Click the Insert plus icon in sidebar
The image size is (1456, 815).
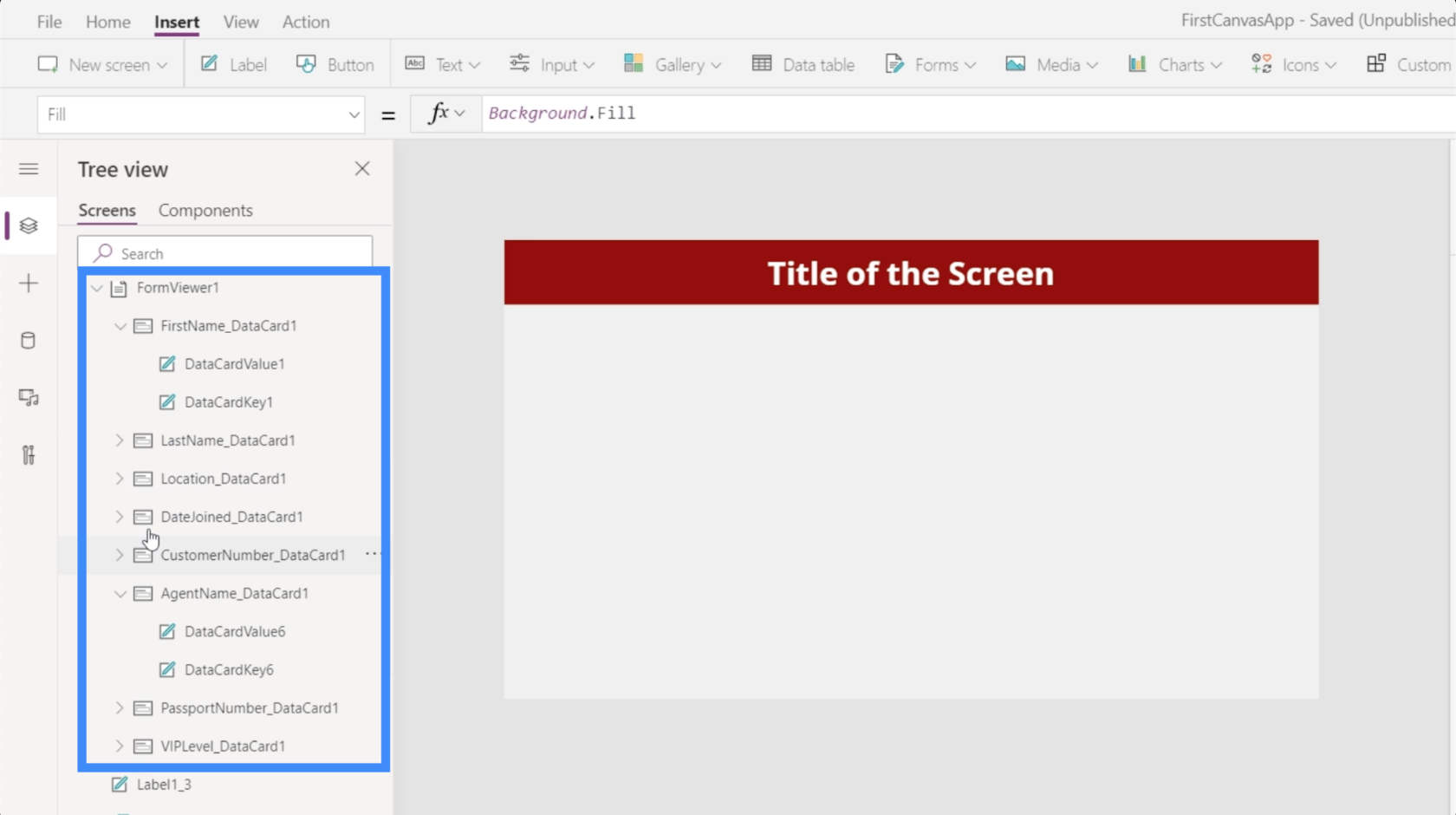29,284
